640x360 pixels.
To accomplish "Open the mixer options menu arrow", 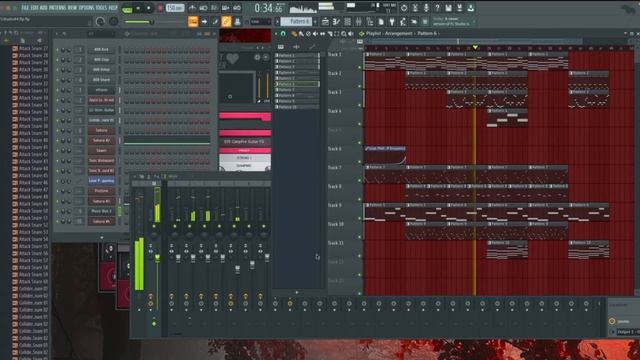I will pyautogui.click(x=134, y=176).
